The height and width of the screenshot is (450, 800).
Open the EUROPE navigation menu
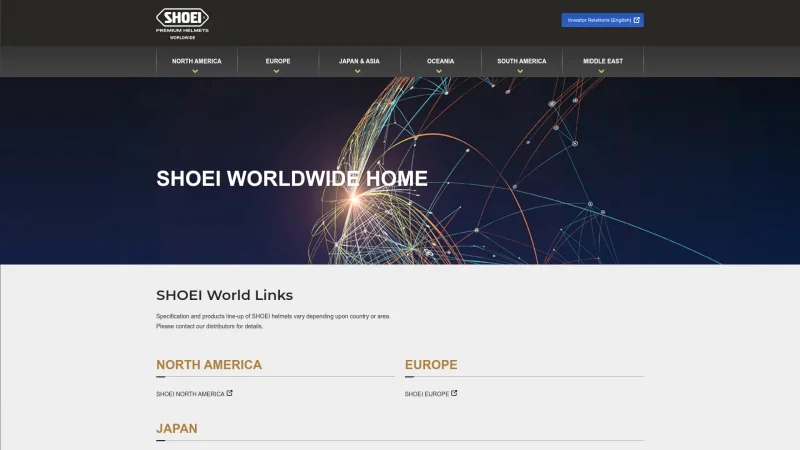(278, 61)
